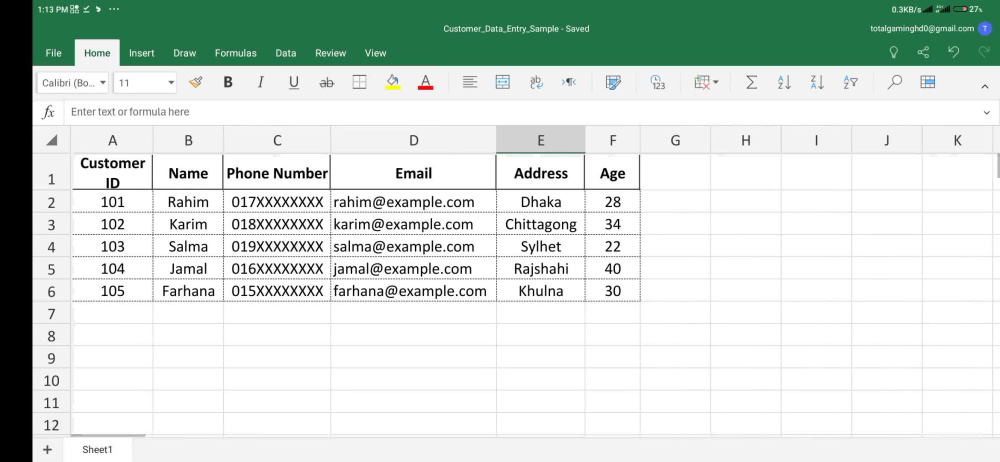Click the Phone Number header cell
Viewport: 1000px width, 462px height.
277,172
